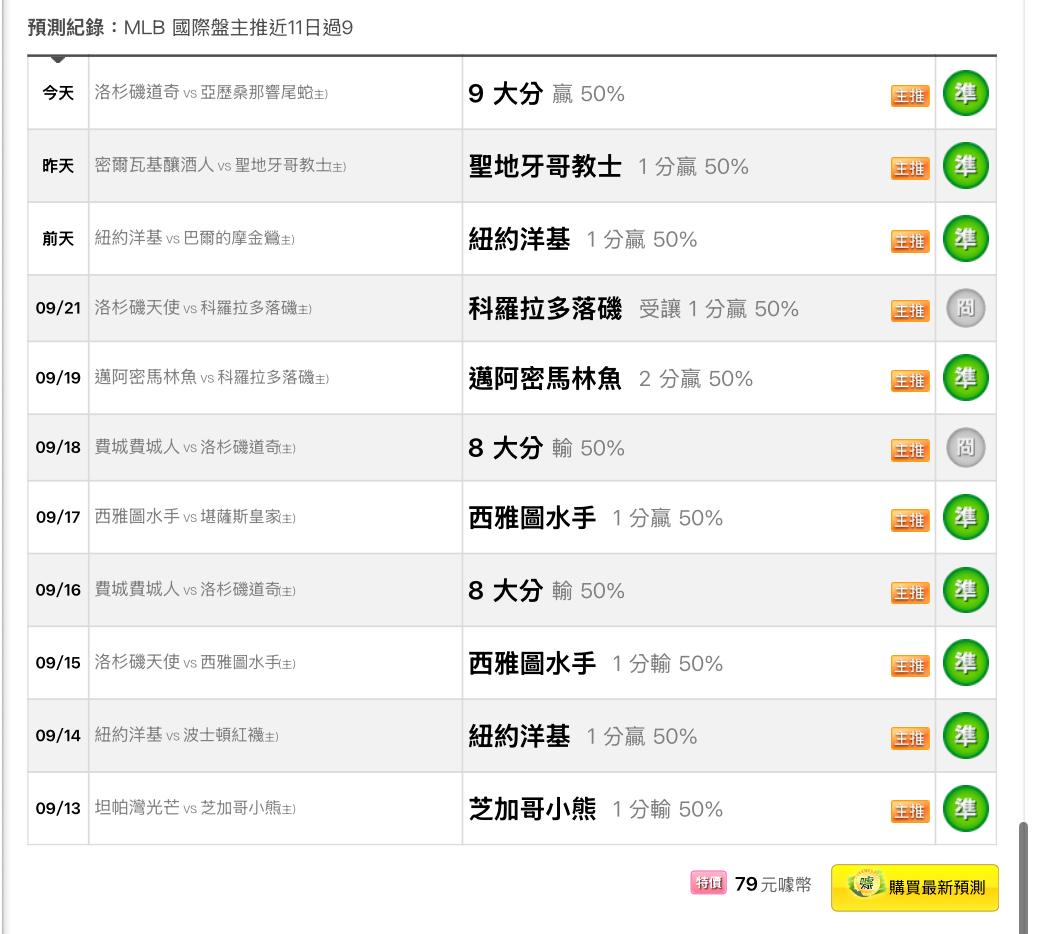Select the 科羅拉多落磯 受讓 1 分贏 prediction
The width and height of the screenshot is (1037, 934).
[634, 309]
